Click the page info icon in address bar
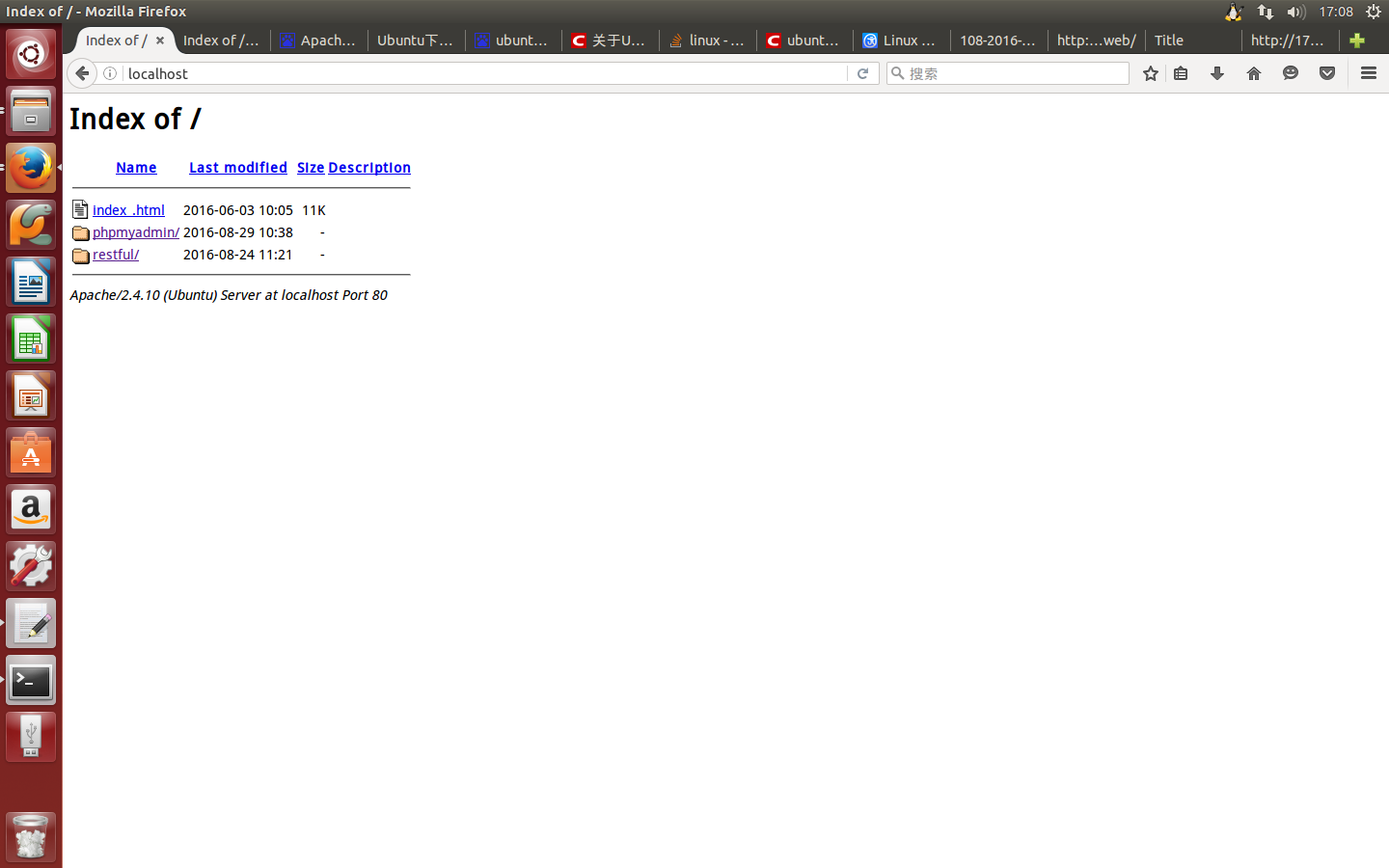This screenshot has height=868, width=1389. (109, 72)
